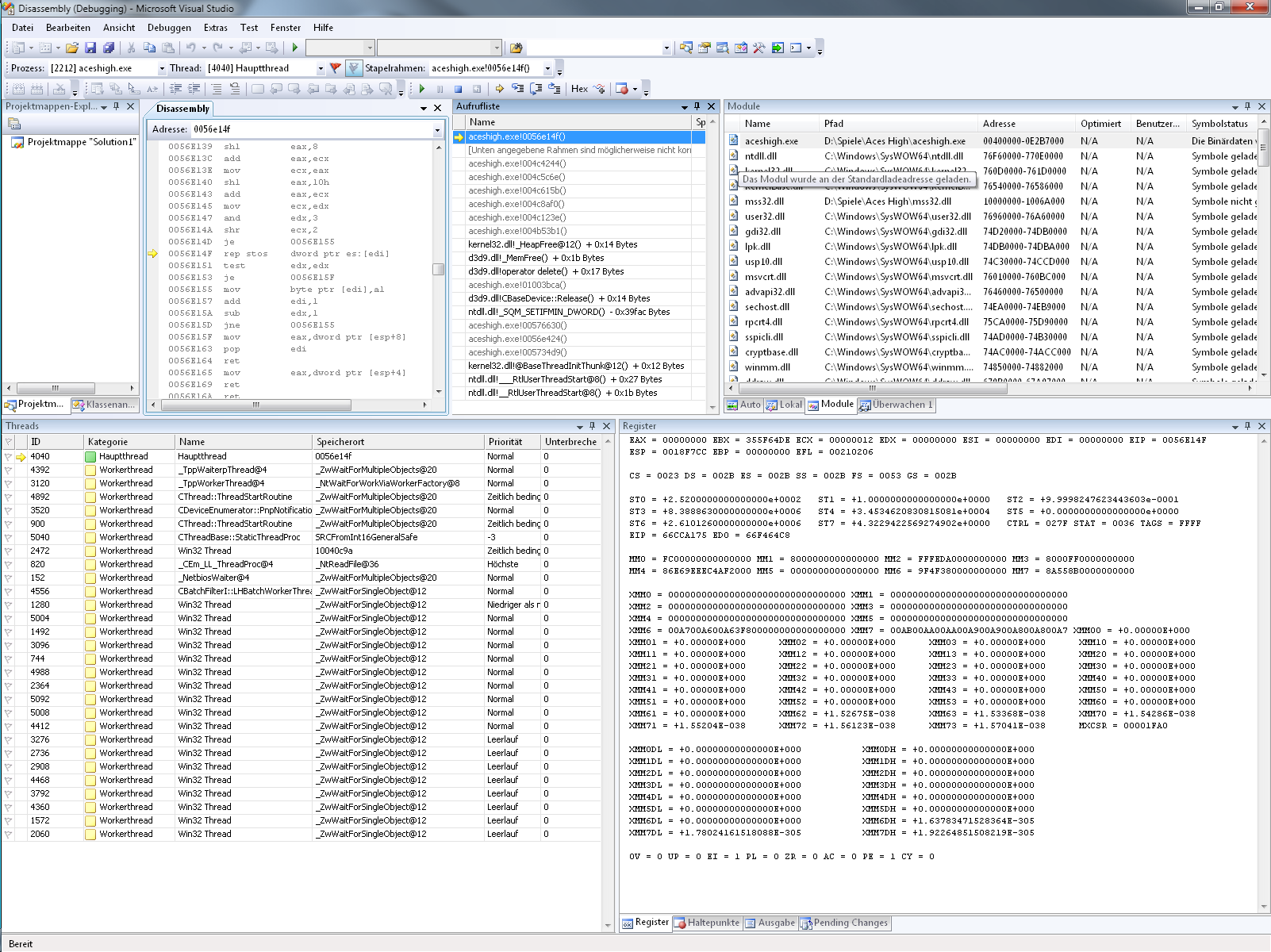Screen dimensions: 1271x952
Task: Switch to the Lokal tab
Action: coord(784,405)
